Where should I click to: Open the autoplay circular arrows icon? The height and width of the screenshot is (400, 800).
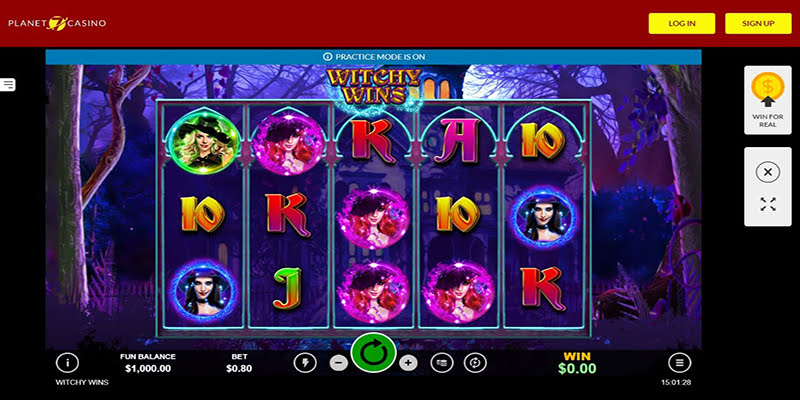[x=475, y=363]
